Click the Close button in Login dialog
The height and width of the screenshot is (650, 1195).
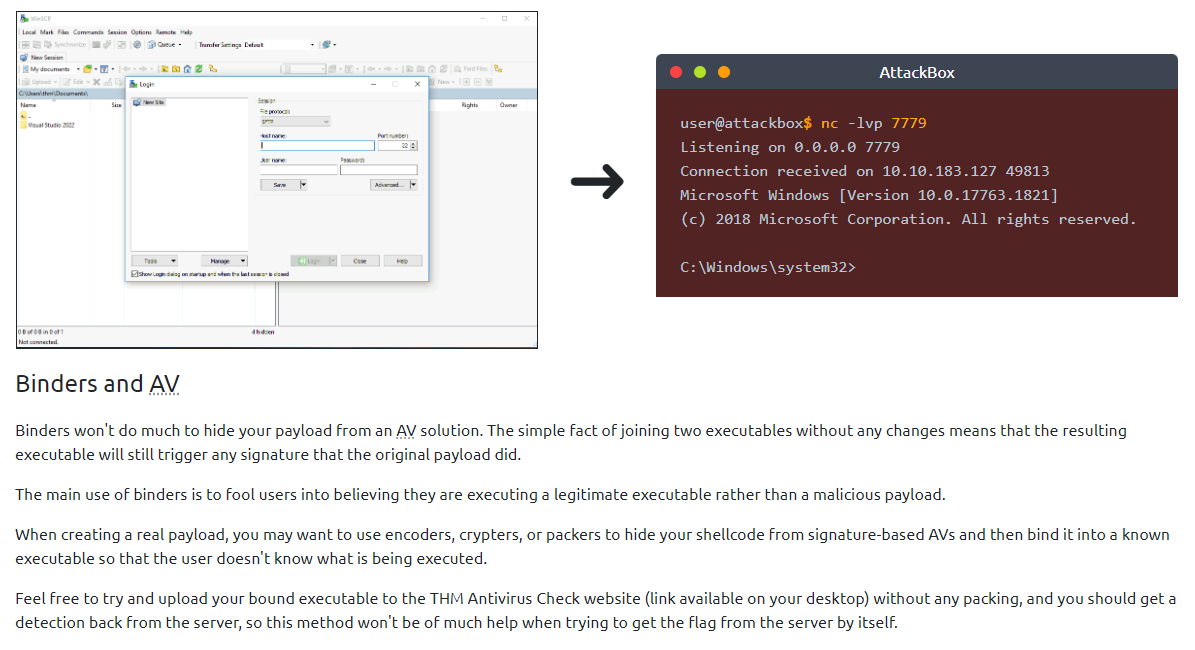360,260
